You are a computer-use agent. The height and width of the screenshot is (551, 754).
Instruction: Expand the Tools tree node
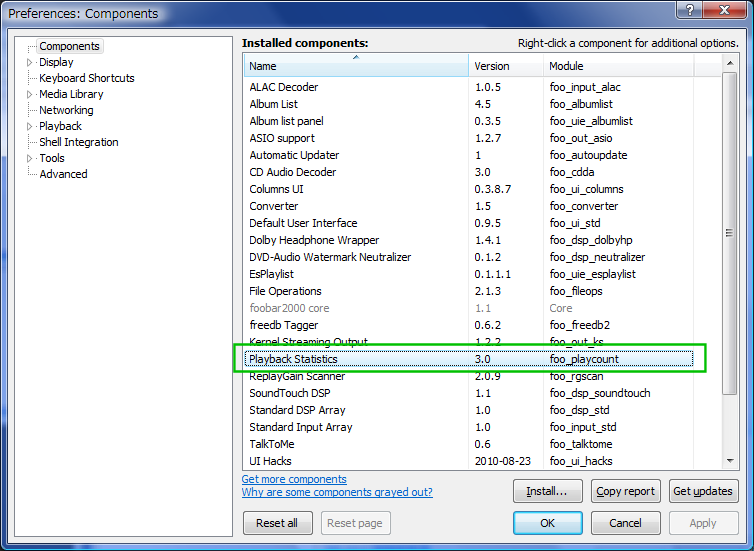tap(29, 158)
